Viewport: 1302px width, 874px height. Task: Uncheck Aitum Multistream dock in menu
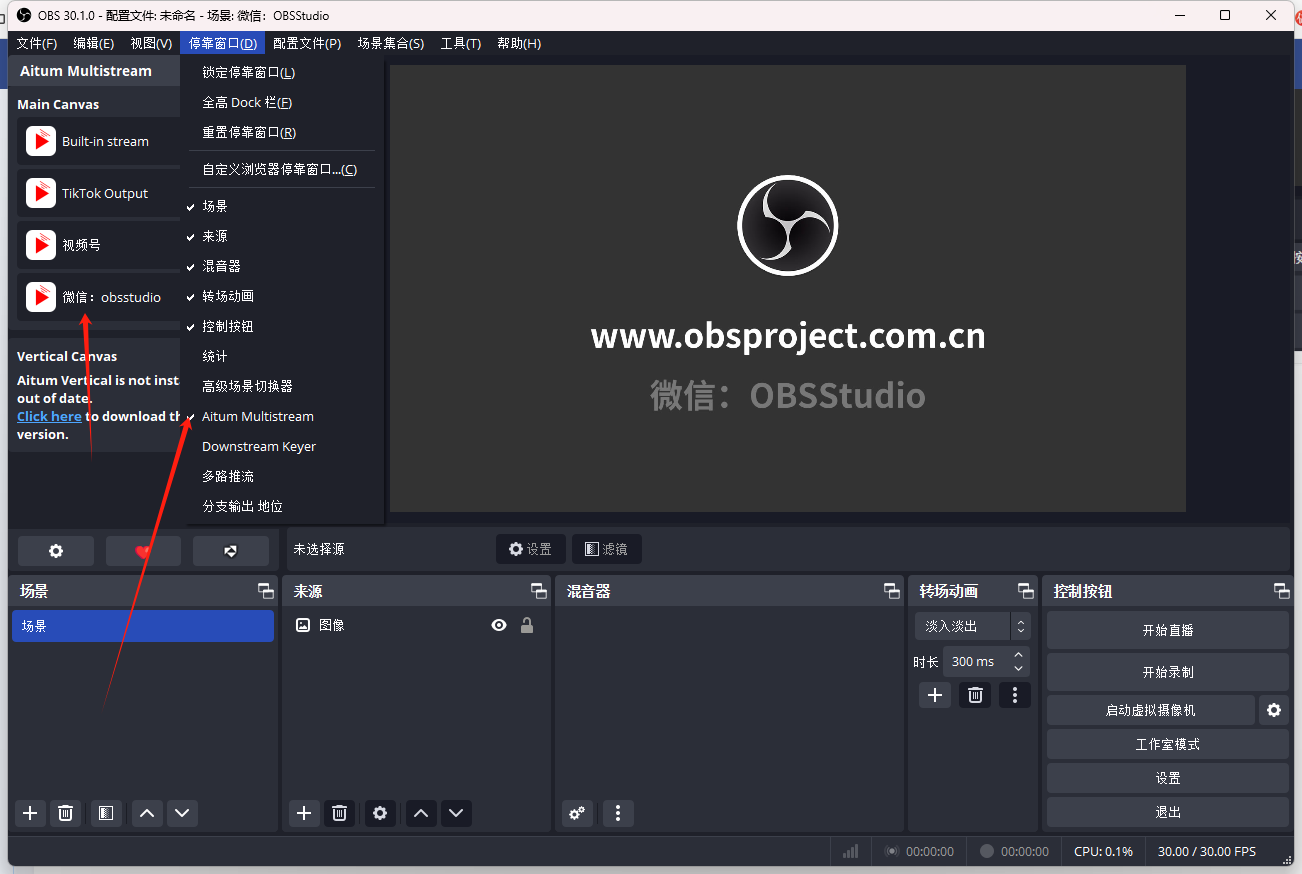tap(283, 416)
